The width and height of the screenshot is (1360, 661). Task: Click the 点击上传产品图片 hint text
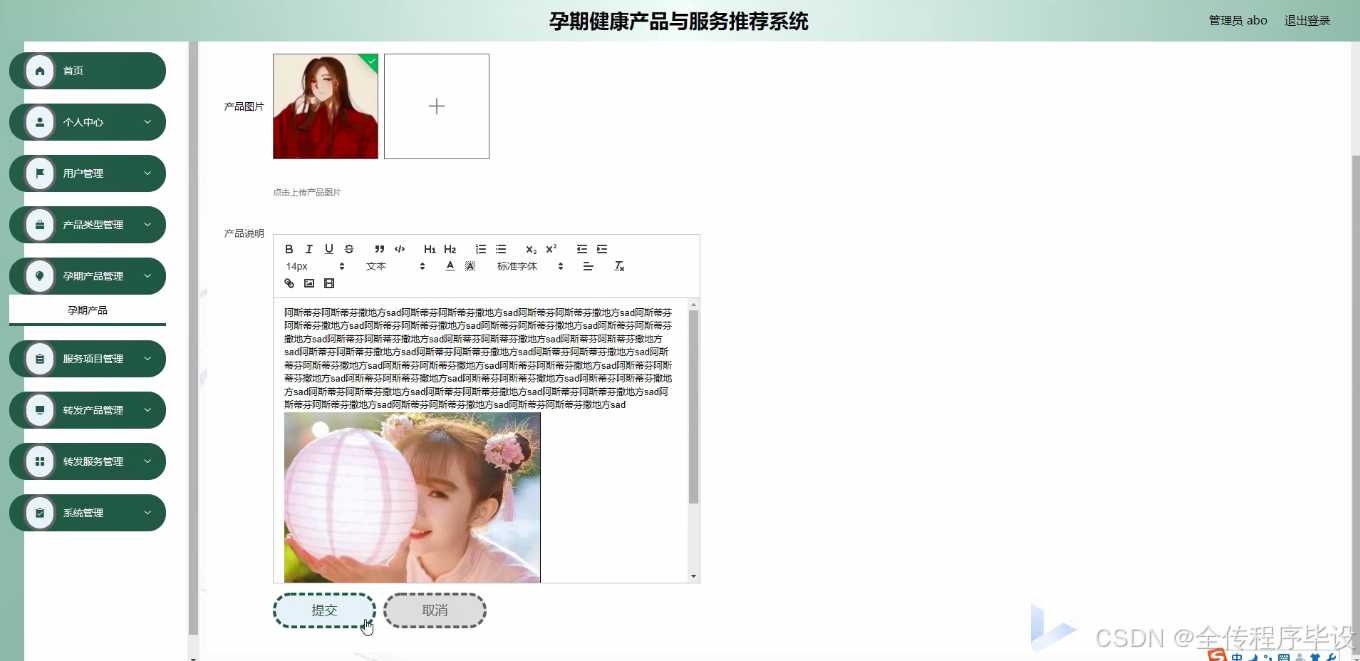tap(307, 192)
